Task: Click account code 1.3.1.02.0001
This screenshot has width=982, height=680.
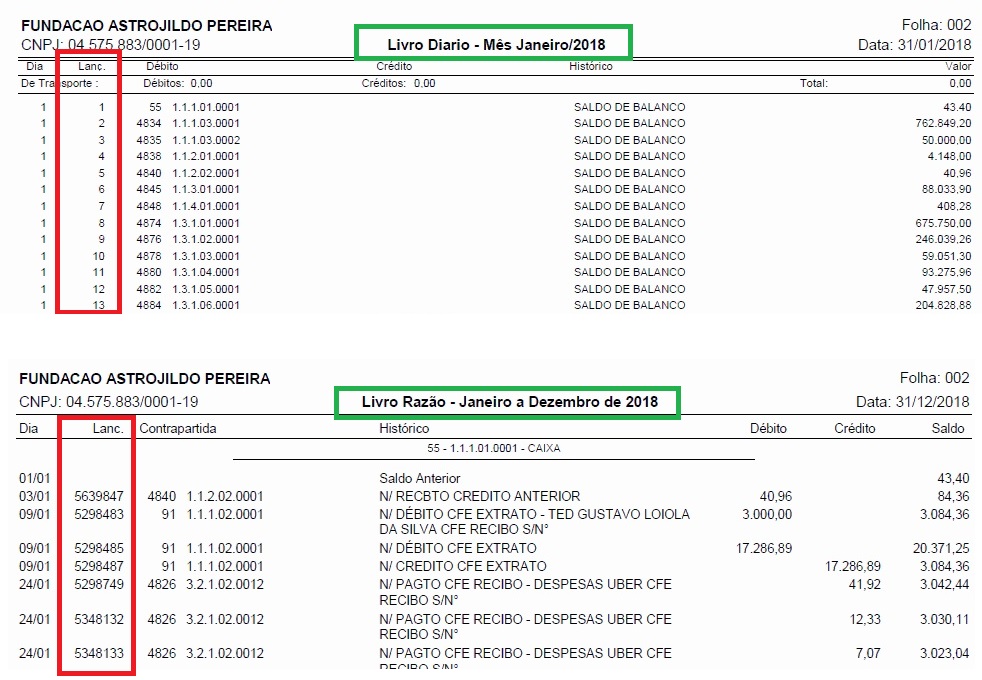Action: click(206, 239)
